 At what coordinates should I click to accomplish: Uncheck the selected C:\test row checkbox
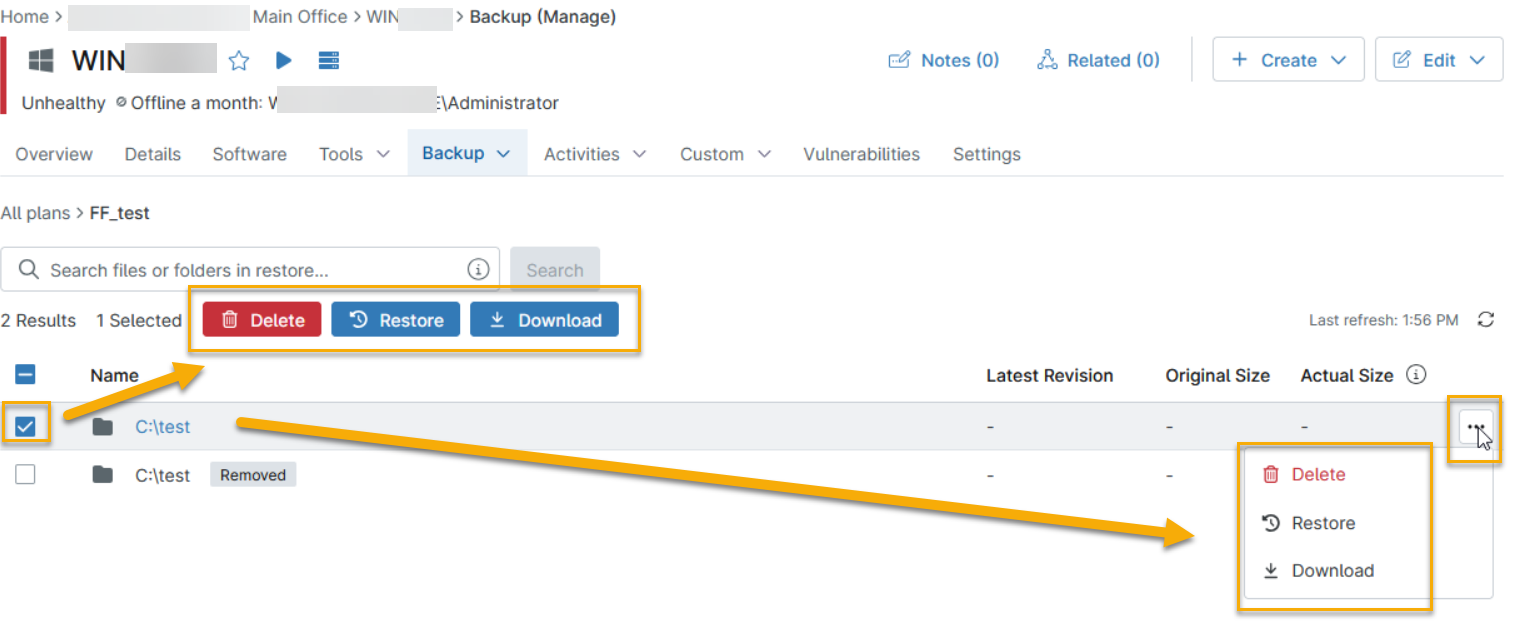[x=26, y=427]
